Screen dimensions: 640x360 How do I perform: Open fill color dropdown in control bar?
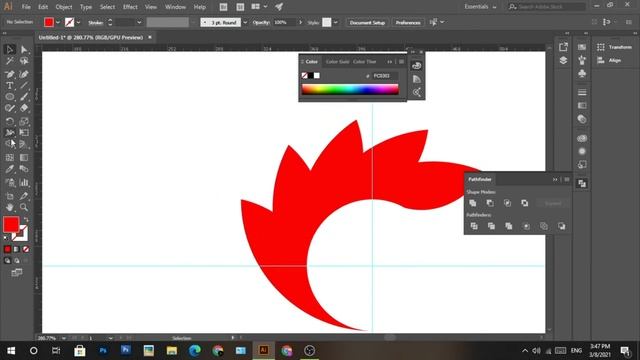point(58,22)
